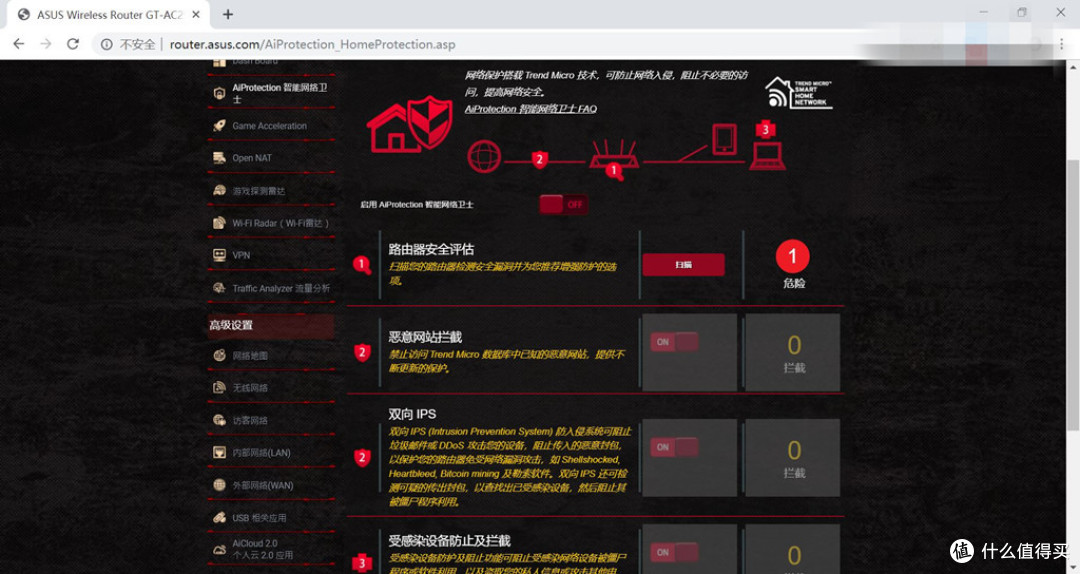Viewport: 1080px width, 574px height.
Task: Open Chrome three-dot menu
Action: [x=1061, y=44]
